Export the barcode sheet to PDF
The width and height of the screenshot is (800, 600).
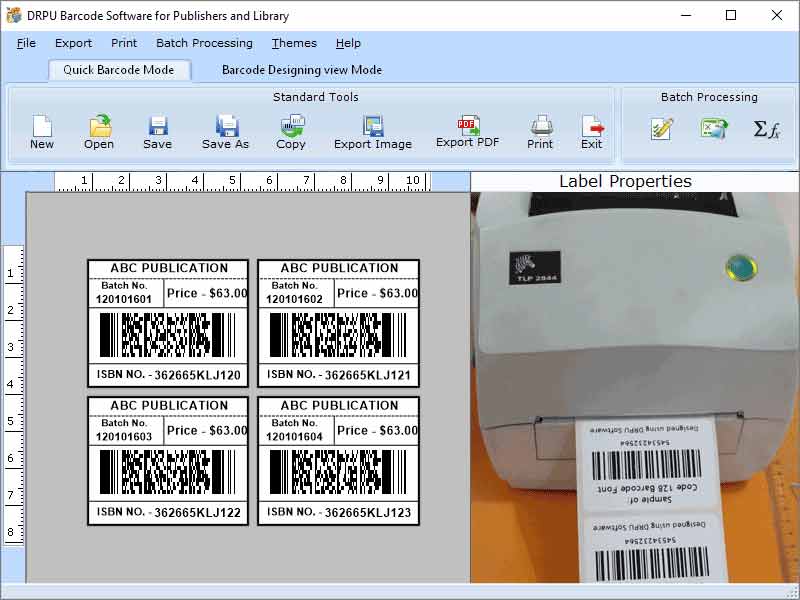tap(466, 130)
